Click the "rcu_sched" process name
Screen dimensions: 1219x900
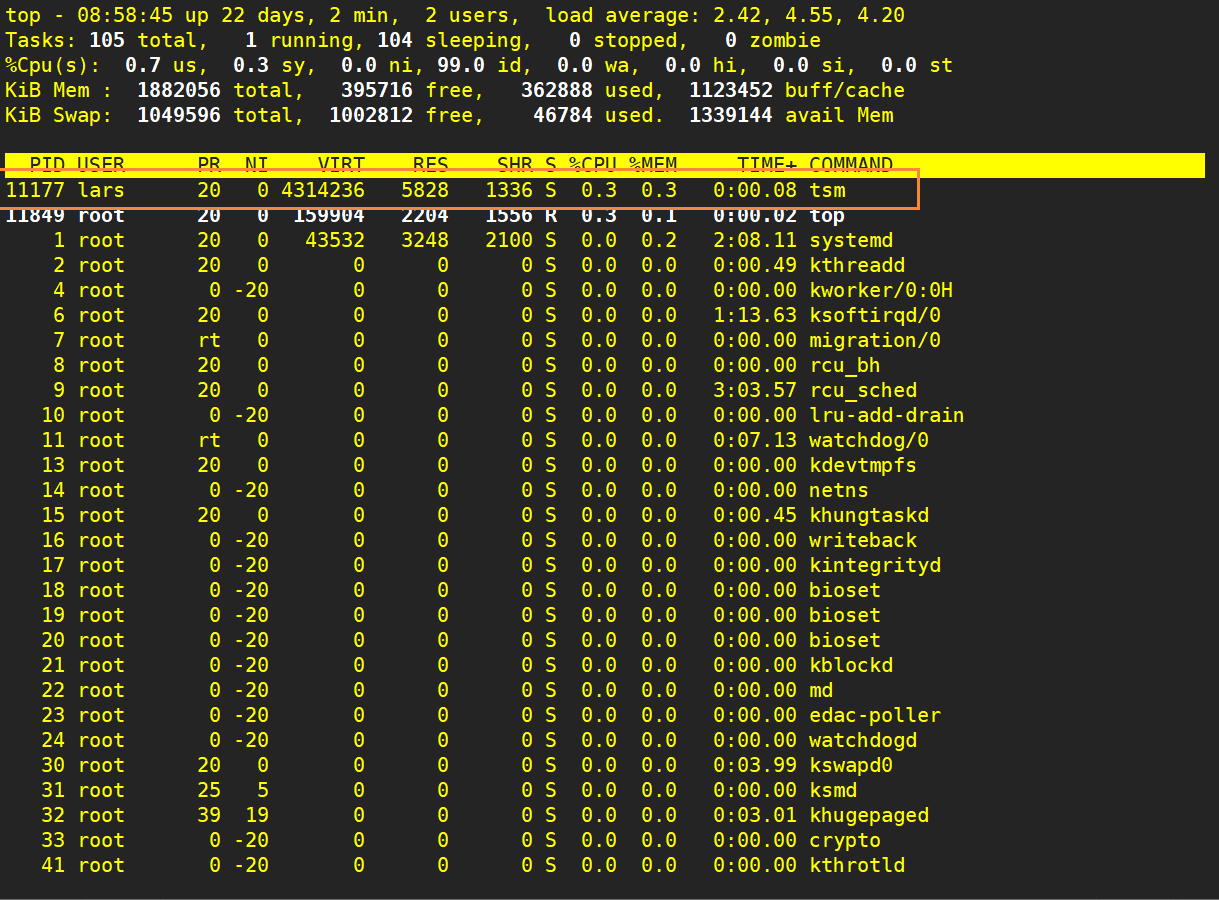pyautogui.click(x=863, y=390)
